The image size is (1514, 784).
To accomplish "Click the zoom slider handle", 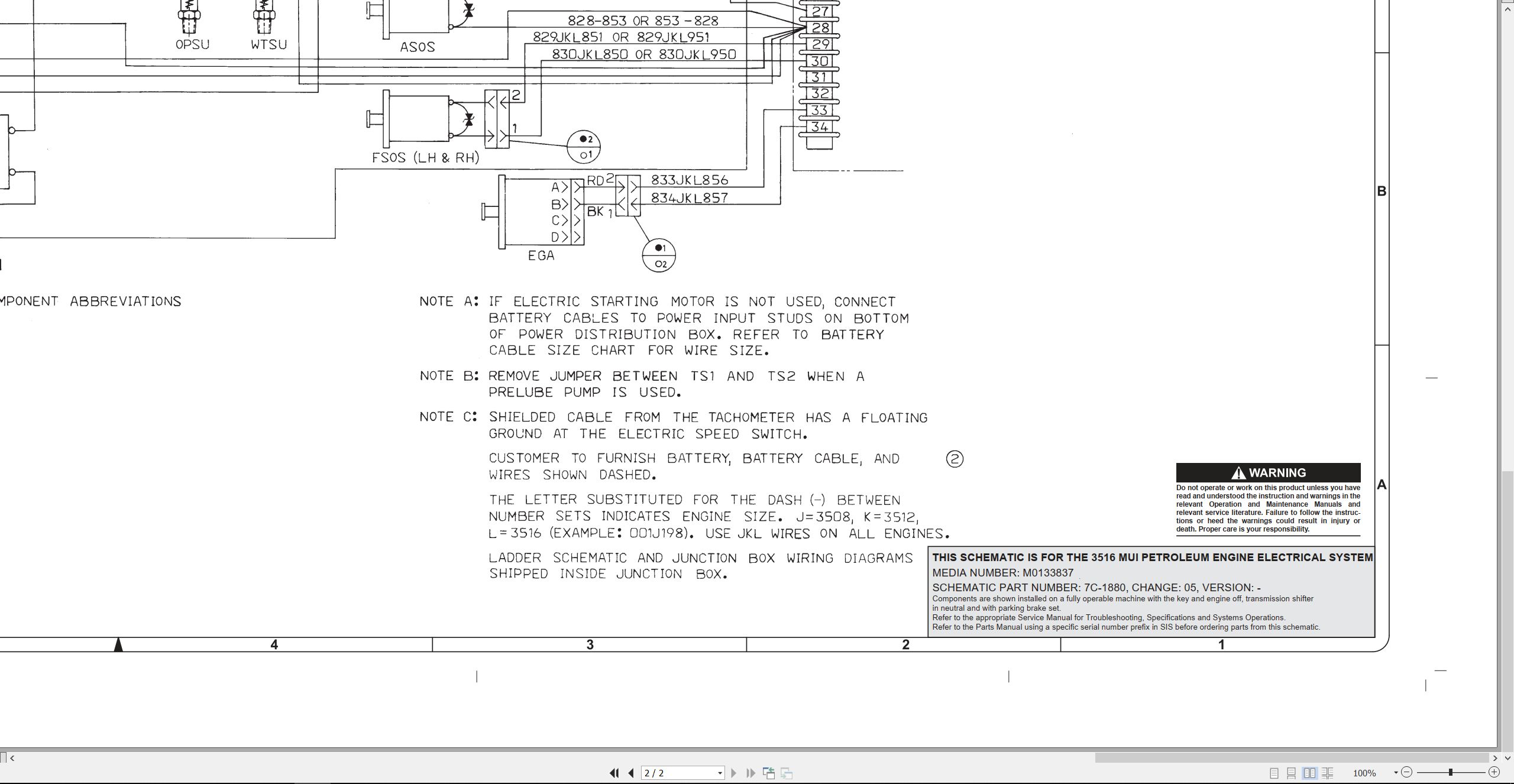I will pyautogui.click(x=1451, y=772).
